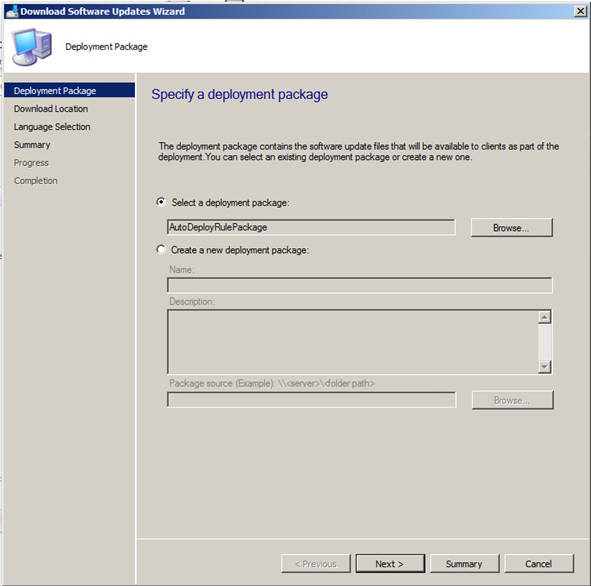Click the Package source path field
This screenshot has height=586, width=591.
(x=311, y=400)
